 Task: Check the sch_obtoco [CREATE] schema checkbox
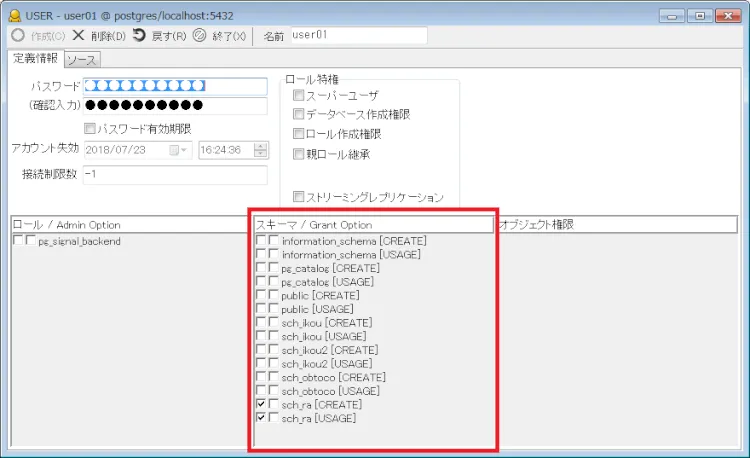pos(261,377)
